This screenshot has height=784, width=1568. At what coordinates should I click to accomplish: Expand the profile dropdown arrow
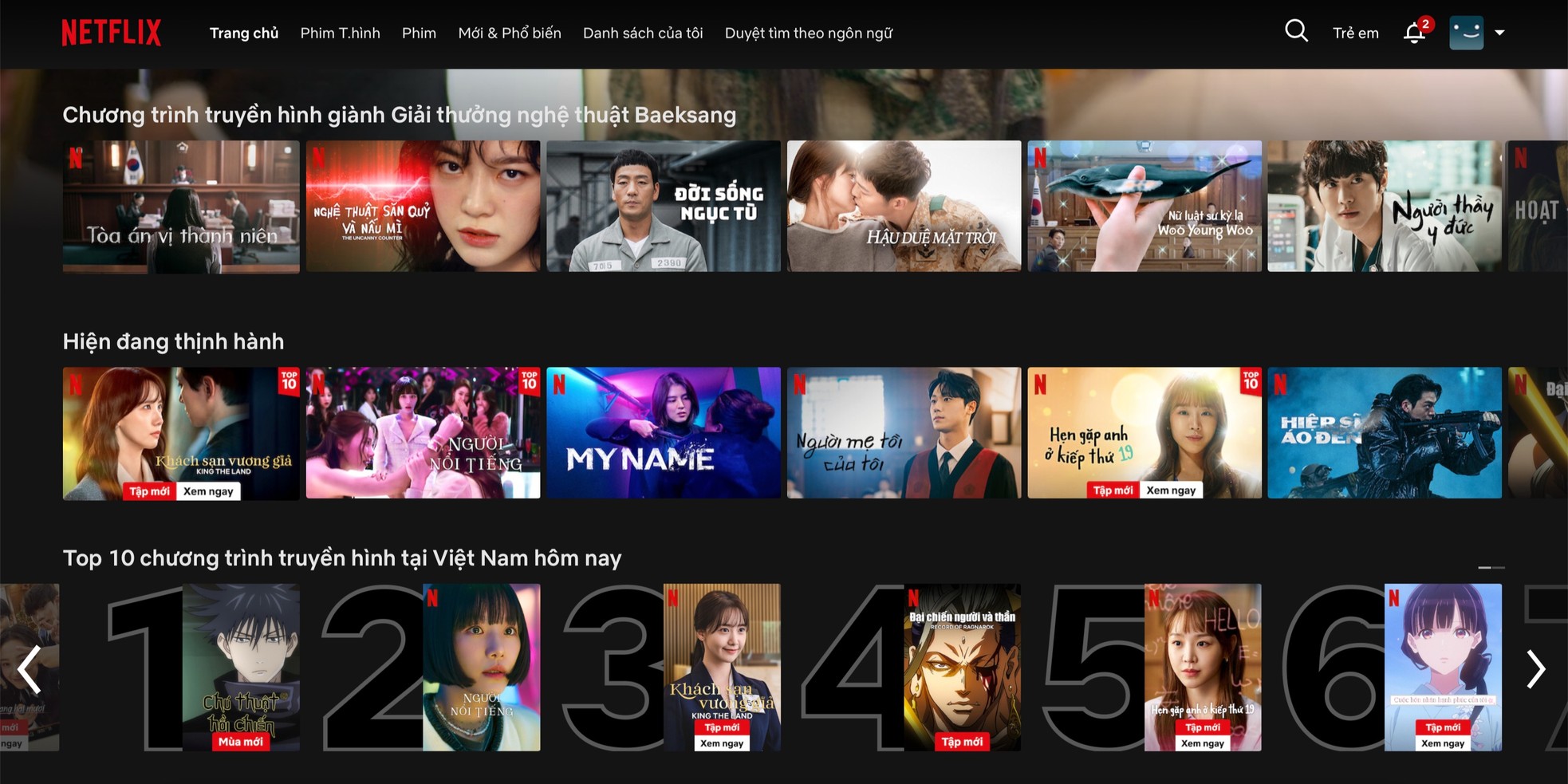pos(1499,33)
